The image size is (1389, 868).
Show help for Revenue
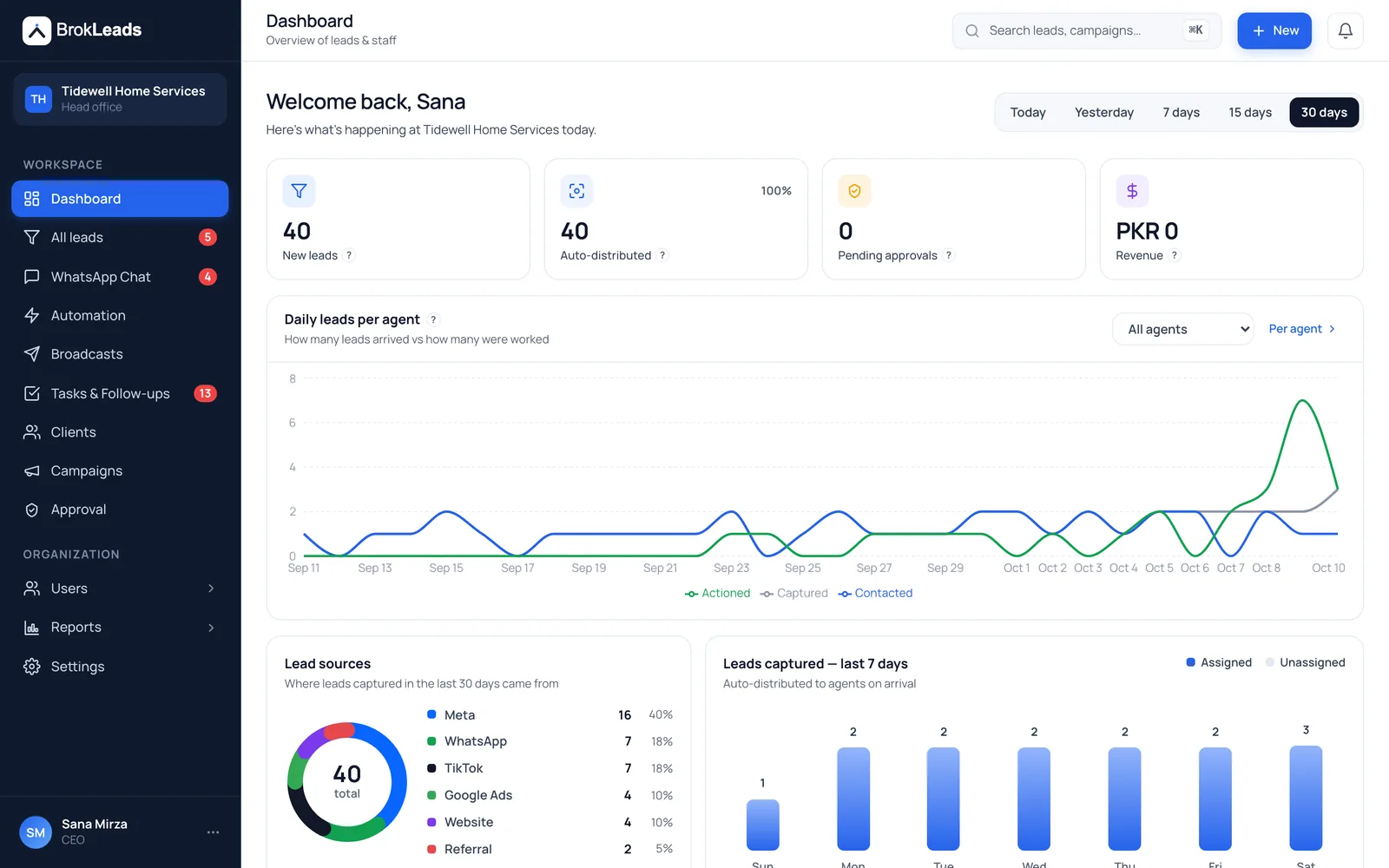coord(1175,255)
